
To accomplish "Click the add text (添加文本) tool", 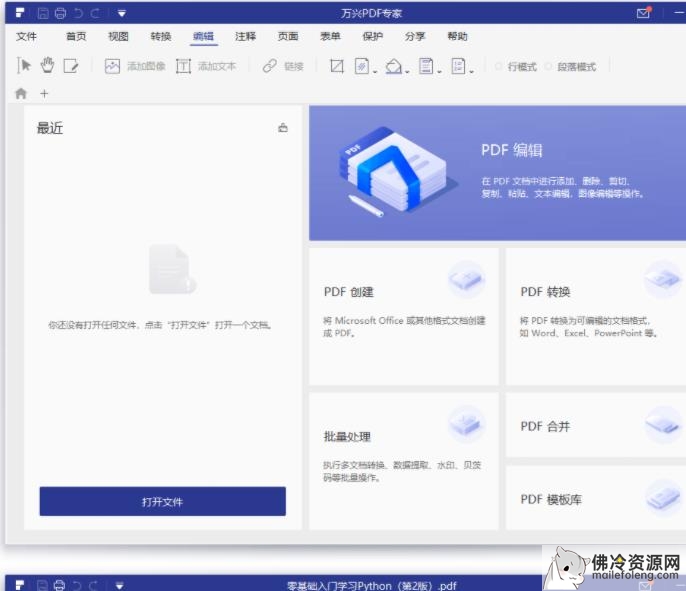I will 183,66.
